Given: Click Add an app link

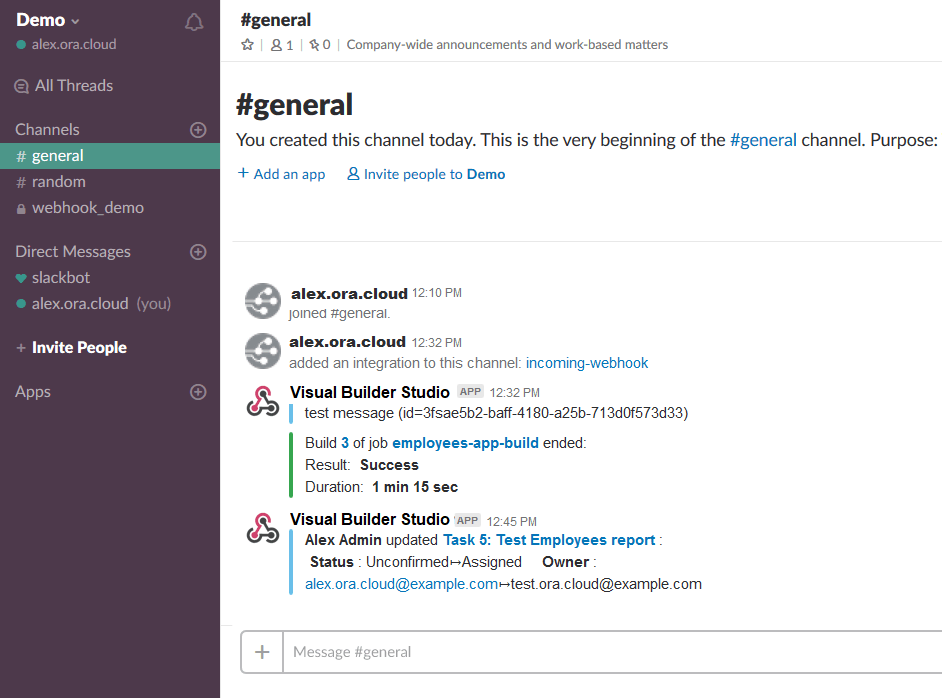Looking at the screenshot, I should 282,174.
